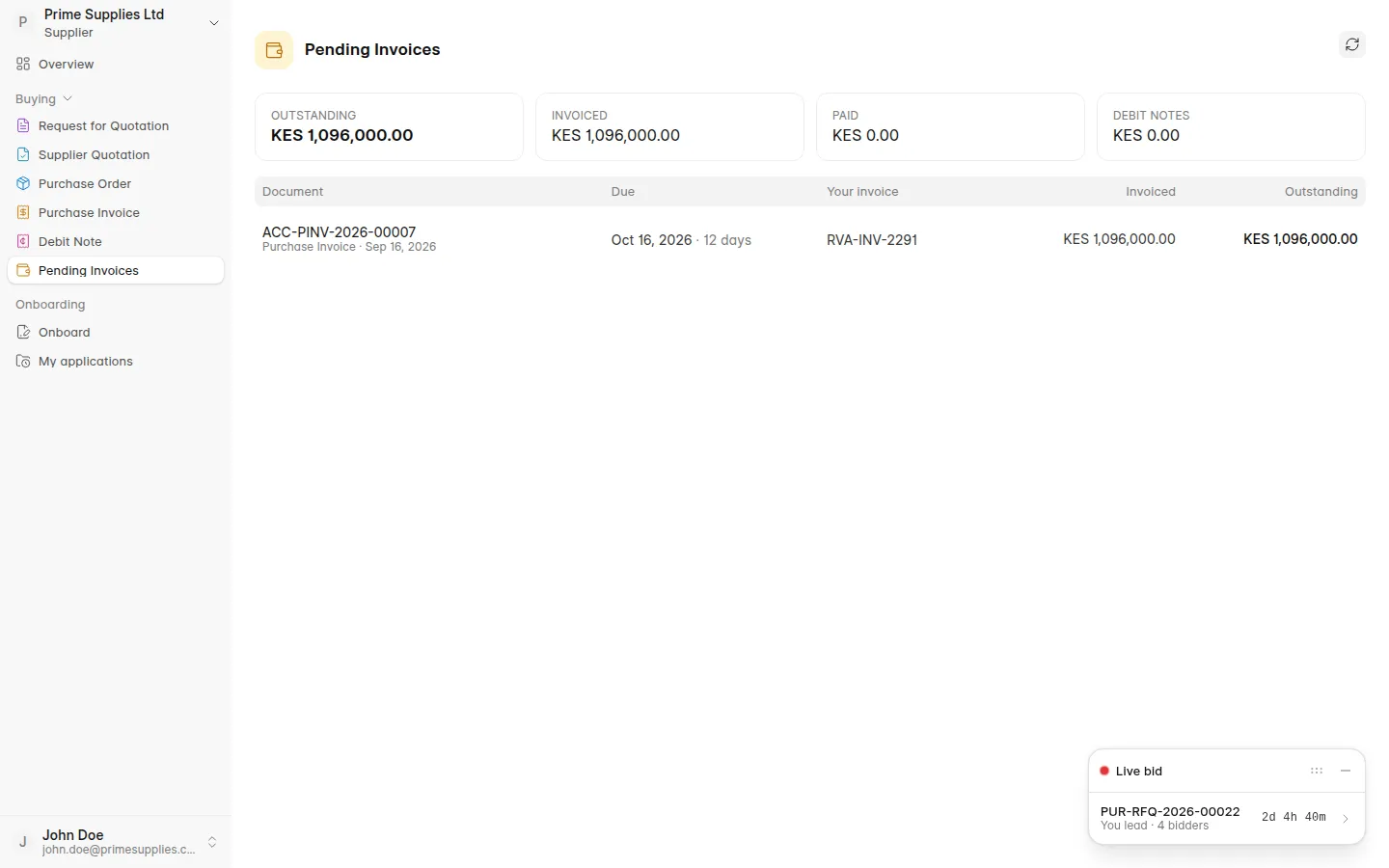Minimize the Live bid widget
The height and width of the screenshot is (868, 1389).
click(1346, 771)
